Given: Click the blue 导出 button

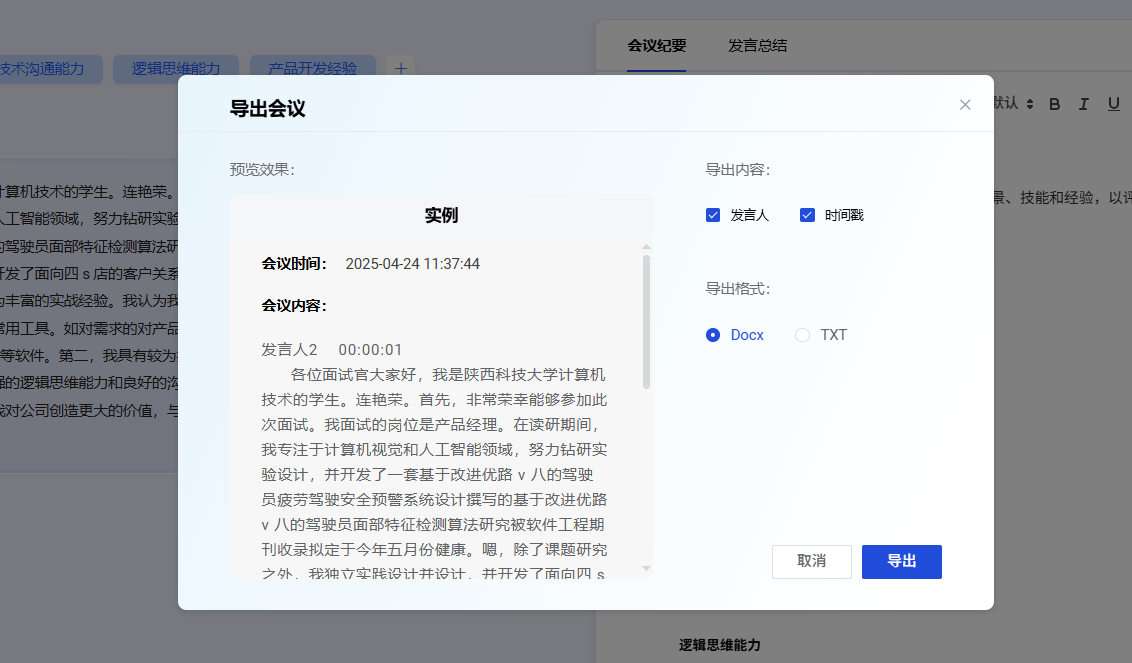Looking at the screenshot, I should (901, 562).
